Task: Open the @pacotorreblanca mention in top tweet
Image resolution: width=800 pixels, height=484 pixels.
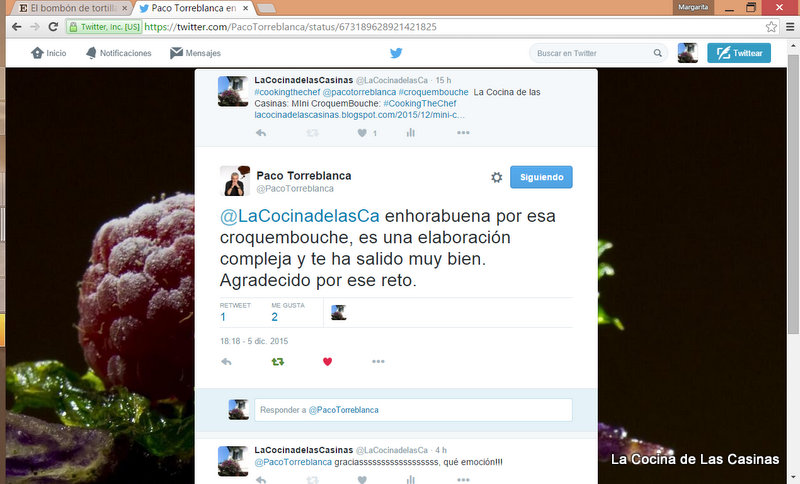Action: [x=359, y=92]
